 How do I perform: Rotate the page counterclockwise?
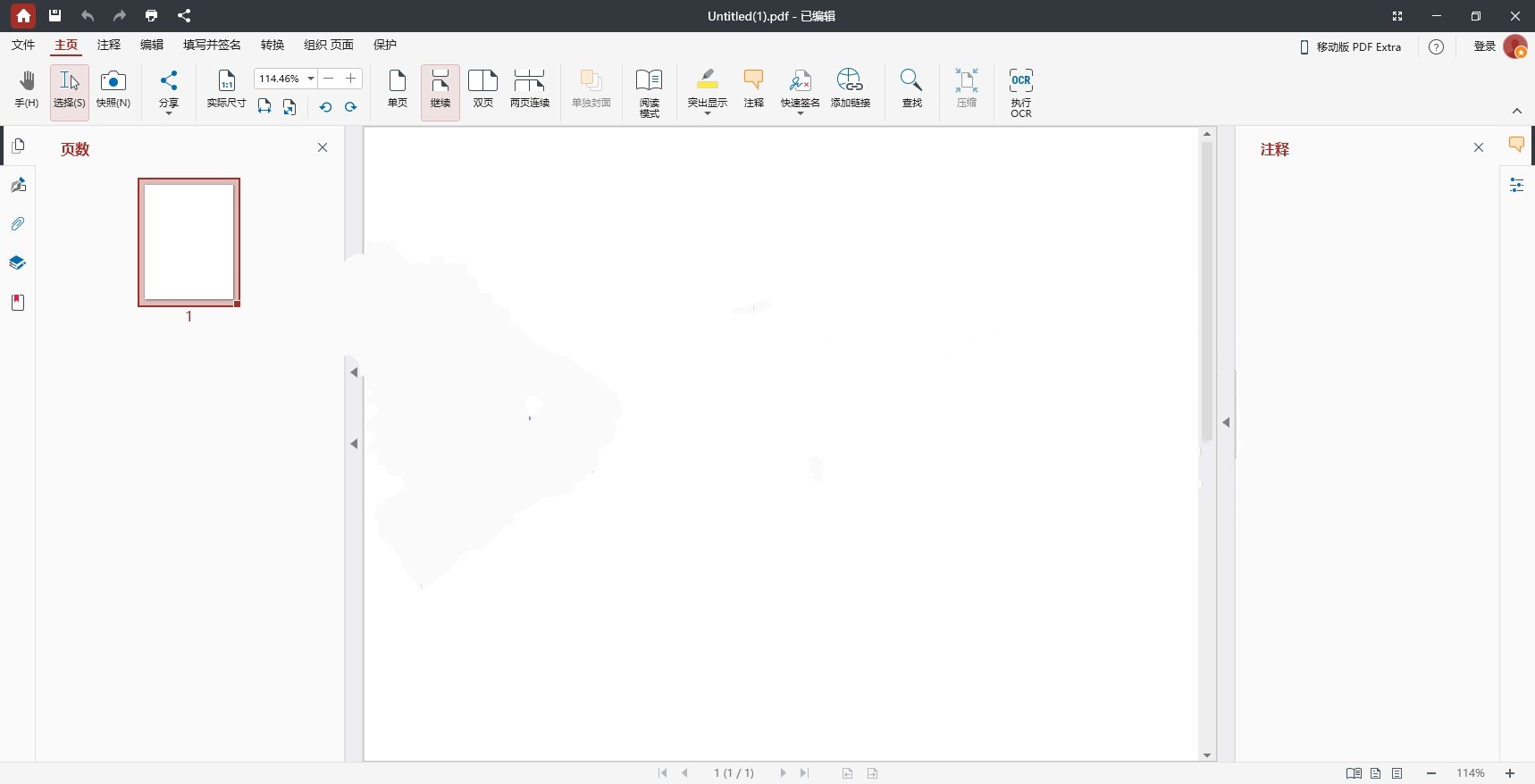(x=325, y=106)
